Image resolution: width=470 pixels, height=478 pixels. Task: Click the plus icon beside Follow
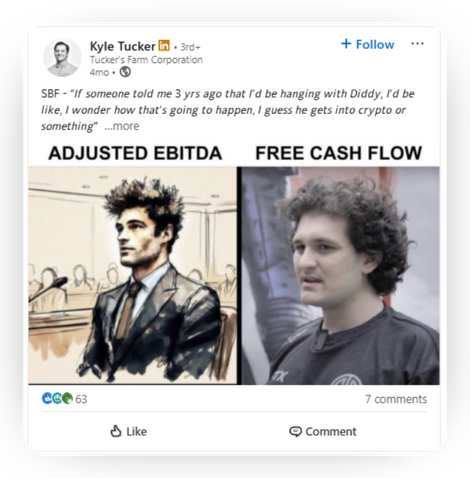346,43
